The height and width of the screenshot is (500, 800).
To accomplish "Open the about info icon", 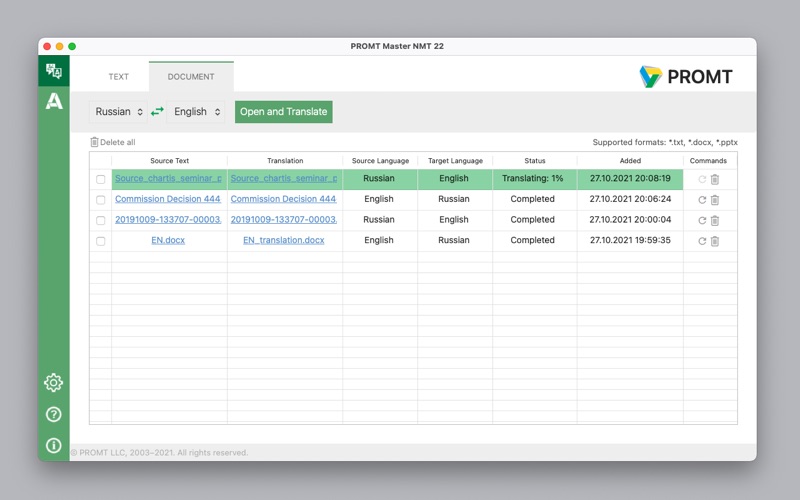I will (54, 445).
